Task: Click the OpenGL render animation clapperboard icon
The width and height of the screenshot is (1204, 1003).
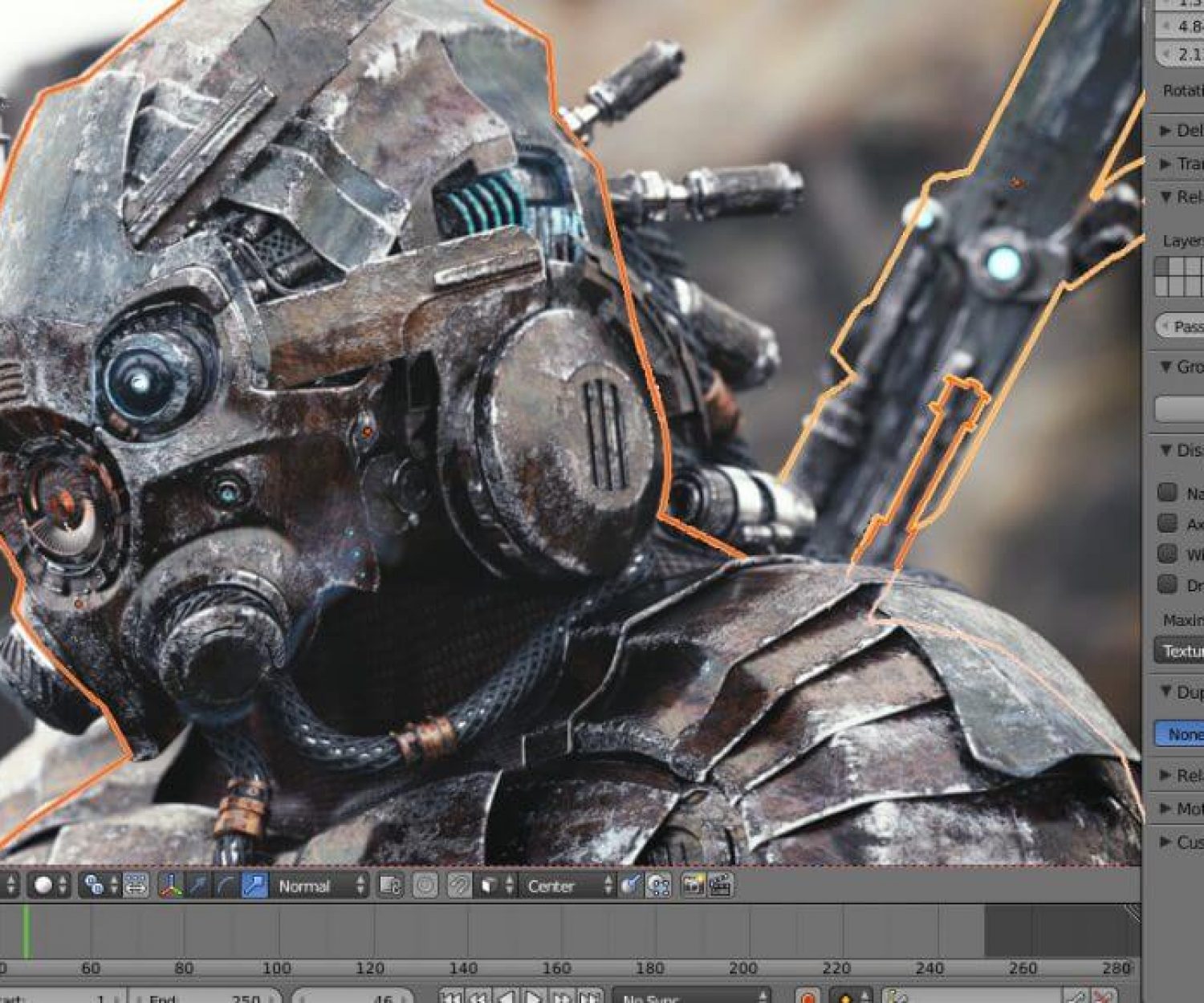Action: point(722,885)
